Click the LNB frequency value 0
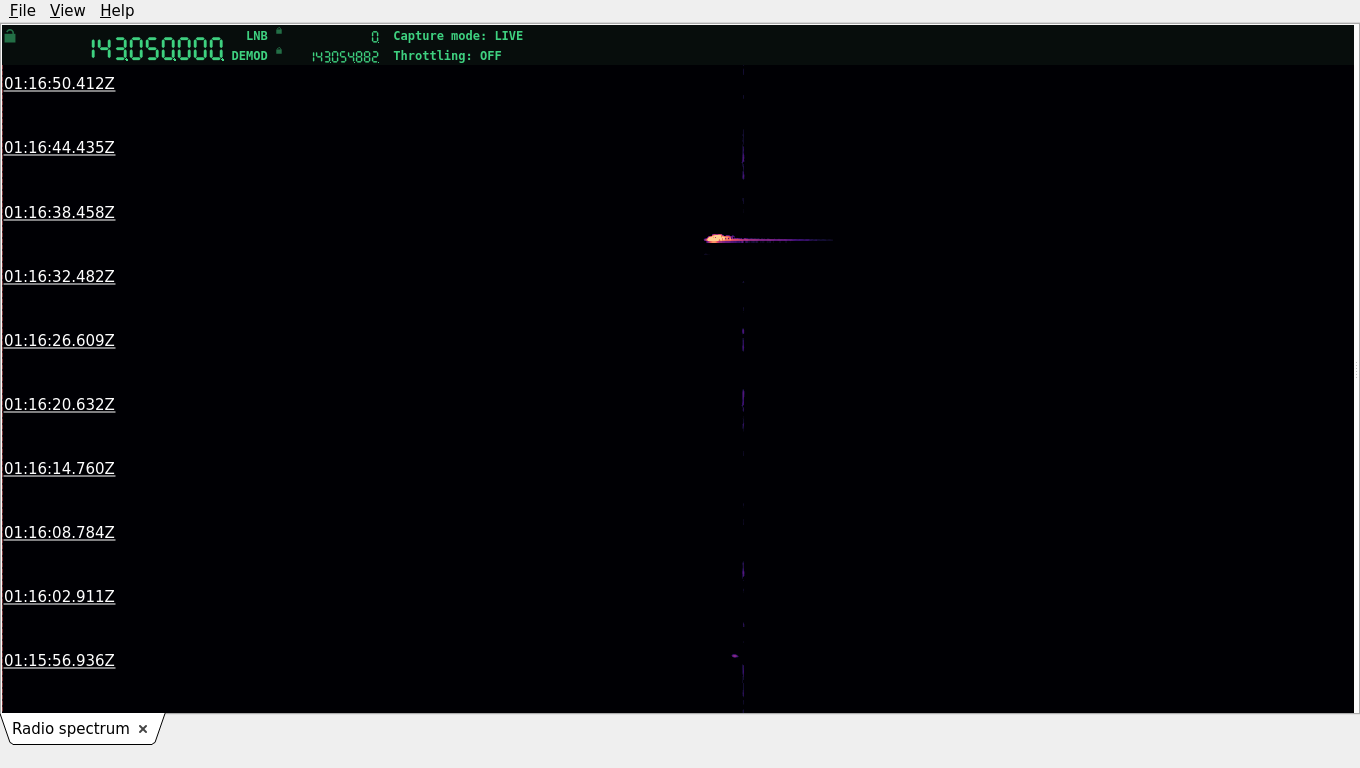 [375, 37]
